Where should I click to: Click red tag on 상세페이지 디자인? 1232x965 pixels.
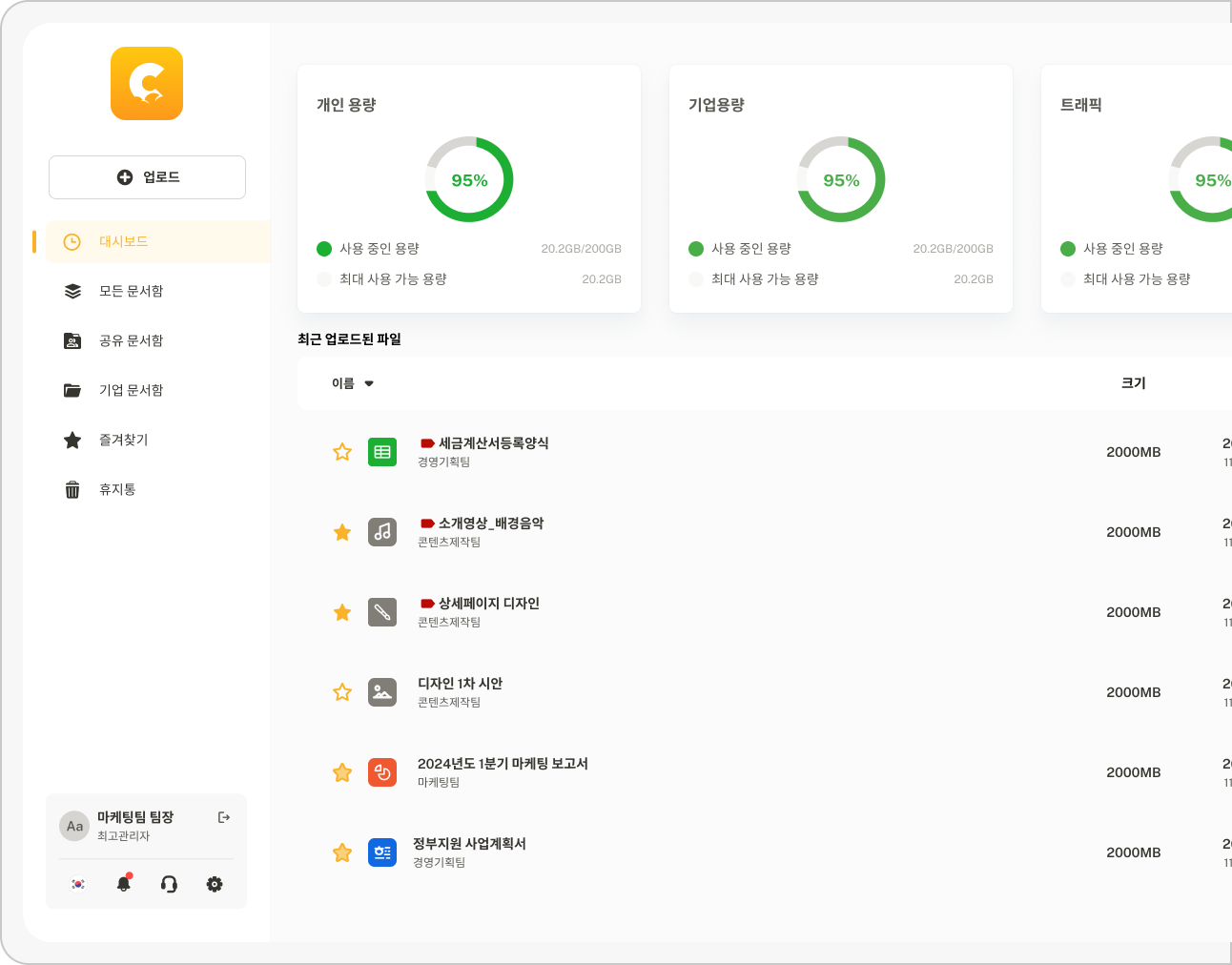click(427, 604)
